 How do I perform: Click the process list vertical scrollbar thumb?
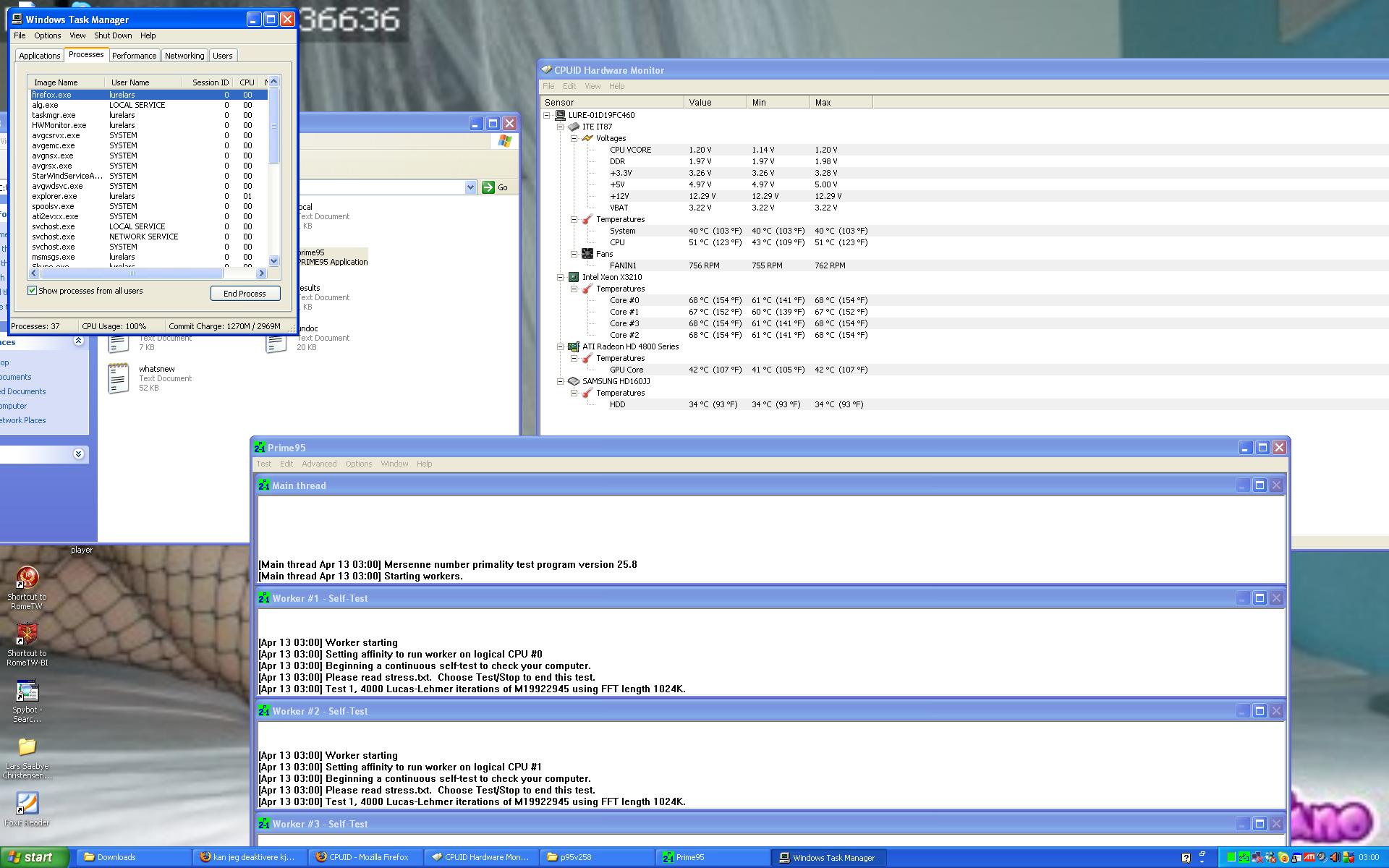point(273,127)
